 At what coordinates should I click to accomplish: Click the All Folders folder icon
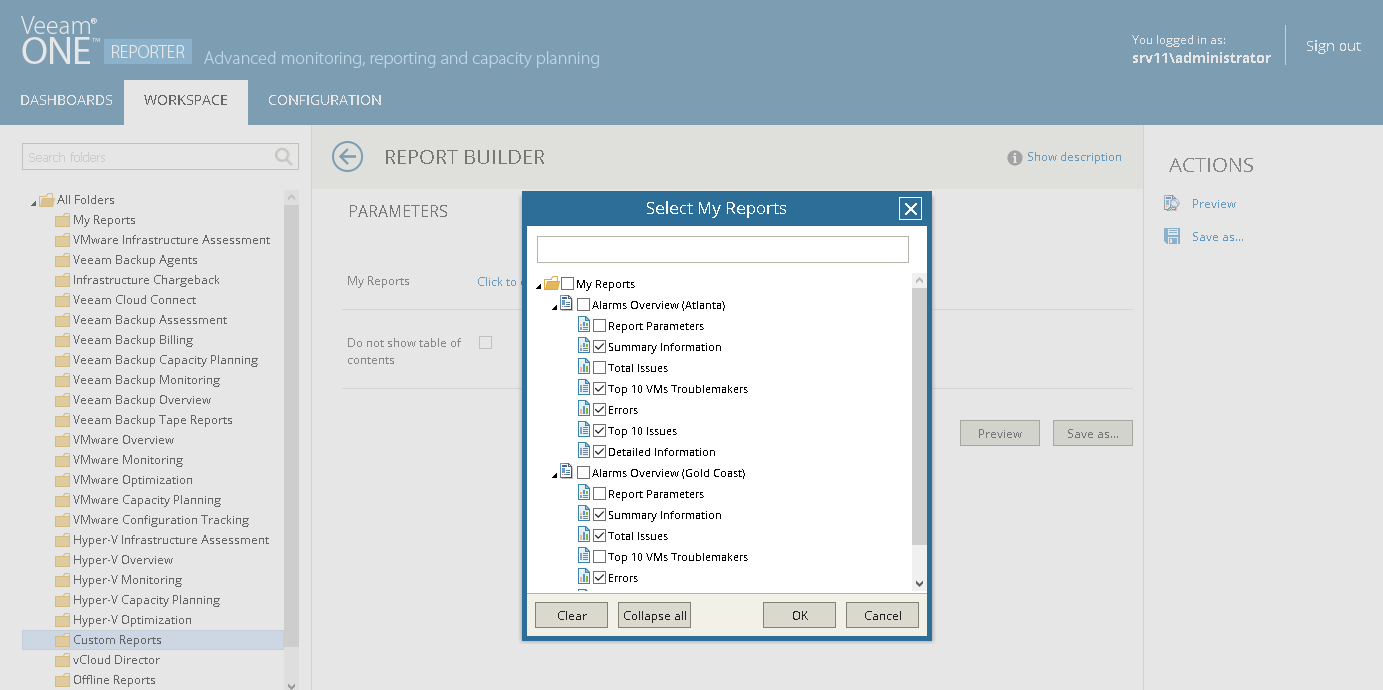coord(47,200)
